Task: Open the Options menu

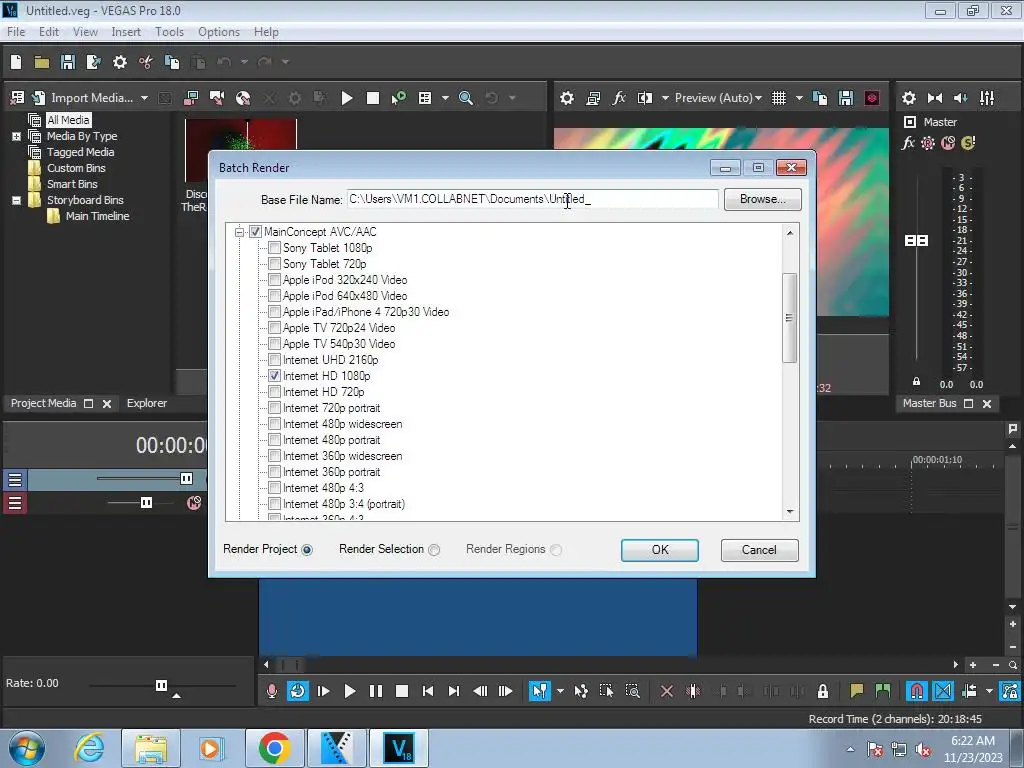Action: 219,32
